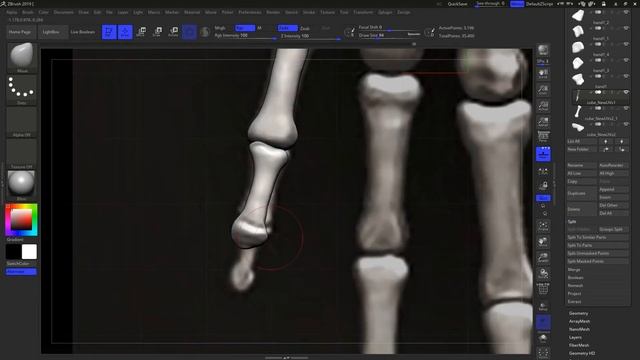Enable Mrgb paint mode

(x=220, y=28)
